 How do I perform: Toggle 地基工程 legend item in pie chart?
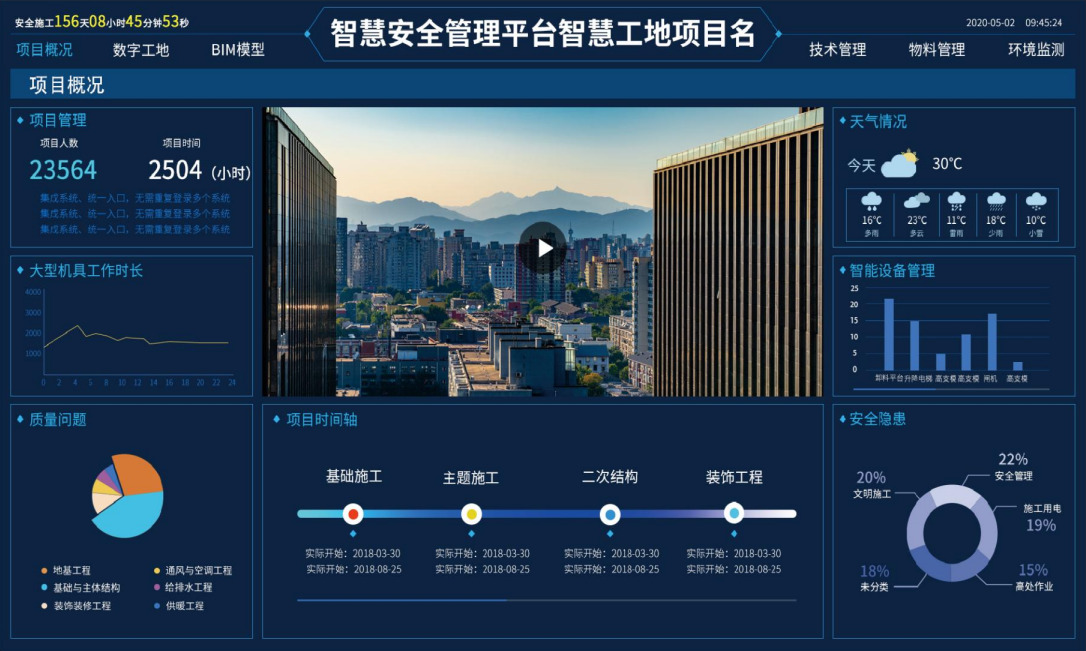(70, 570)
